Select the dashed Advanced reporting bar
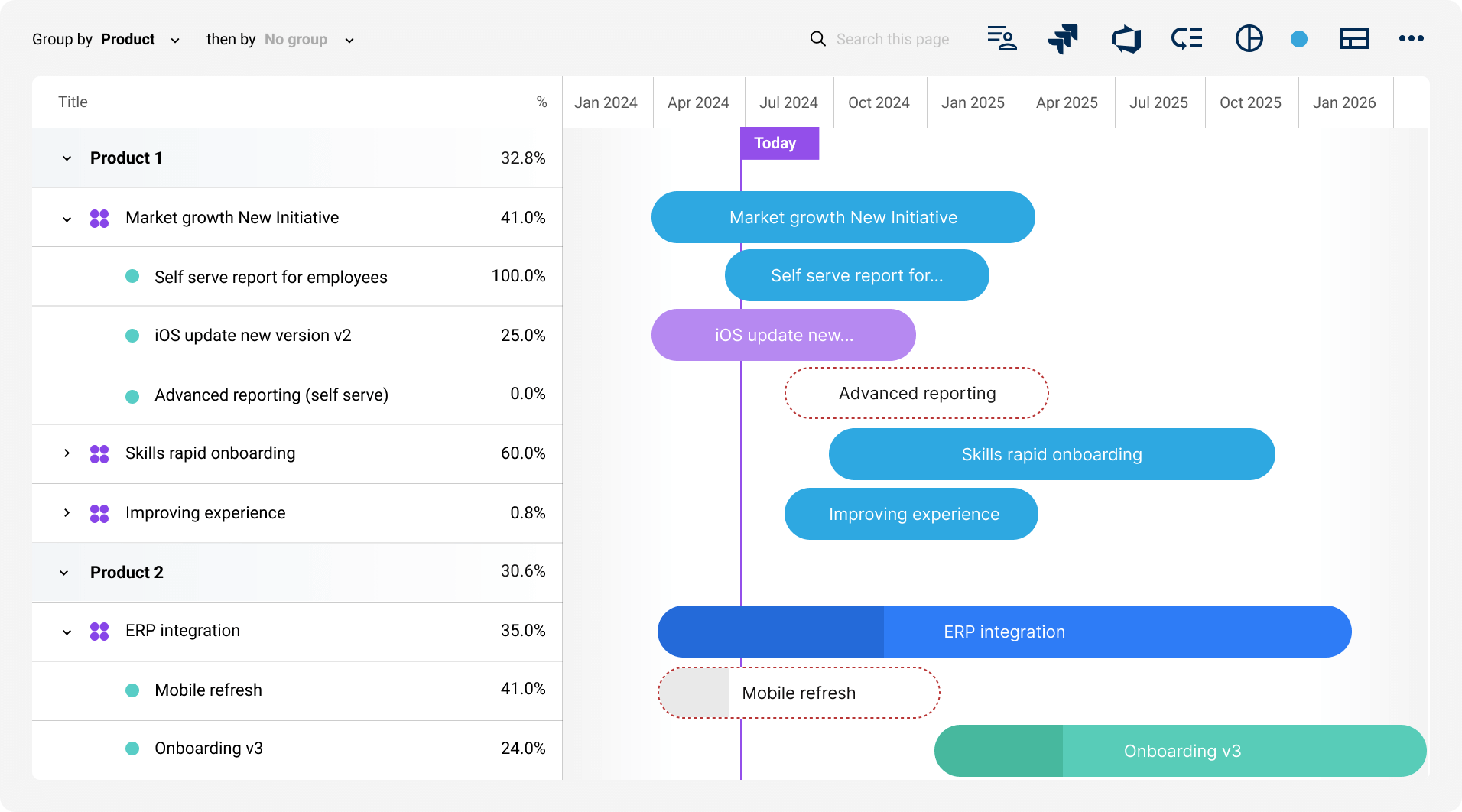 click(916, 393)
